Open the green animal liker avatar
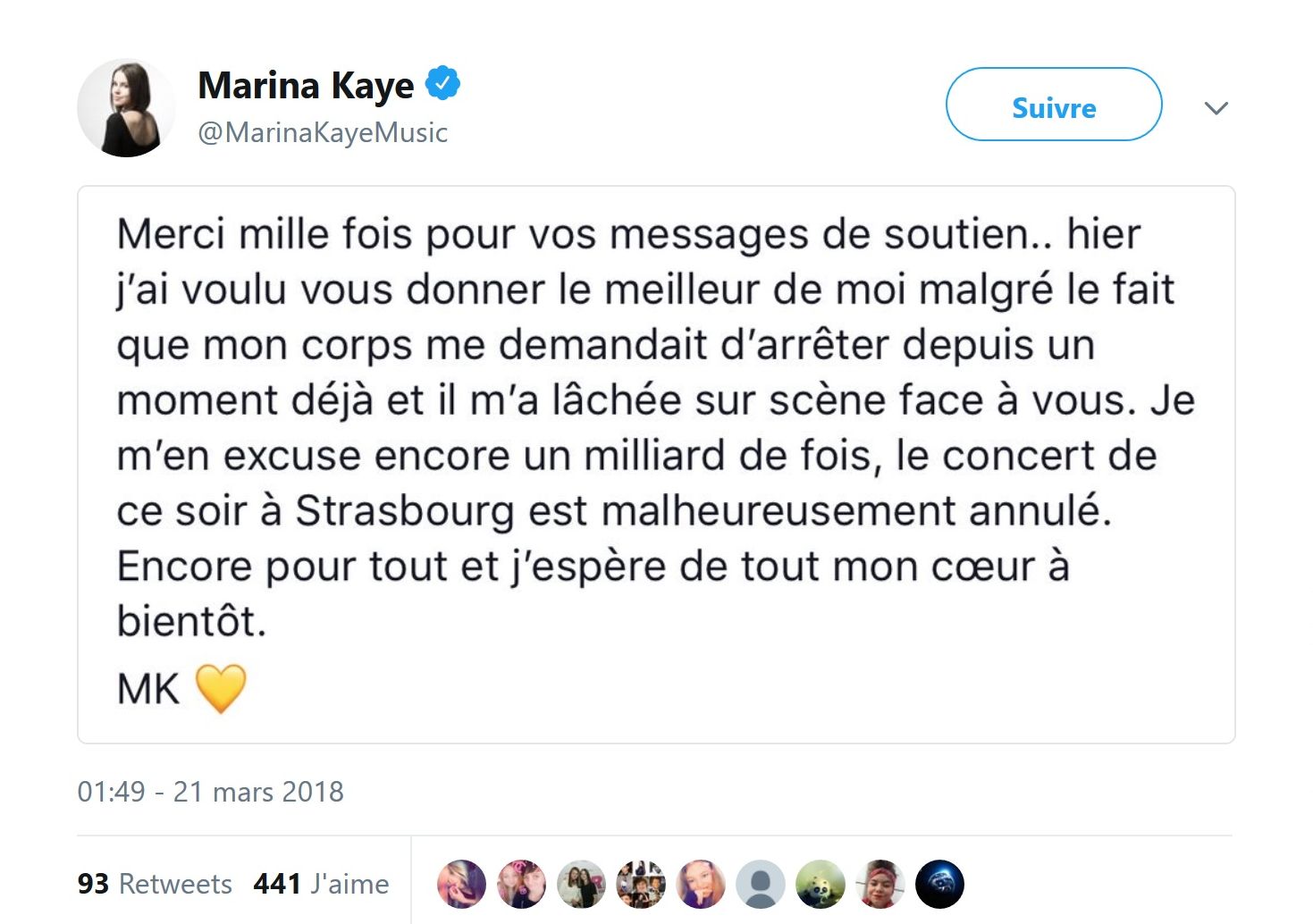 (x=821, y=884)
